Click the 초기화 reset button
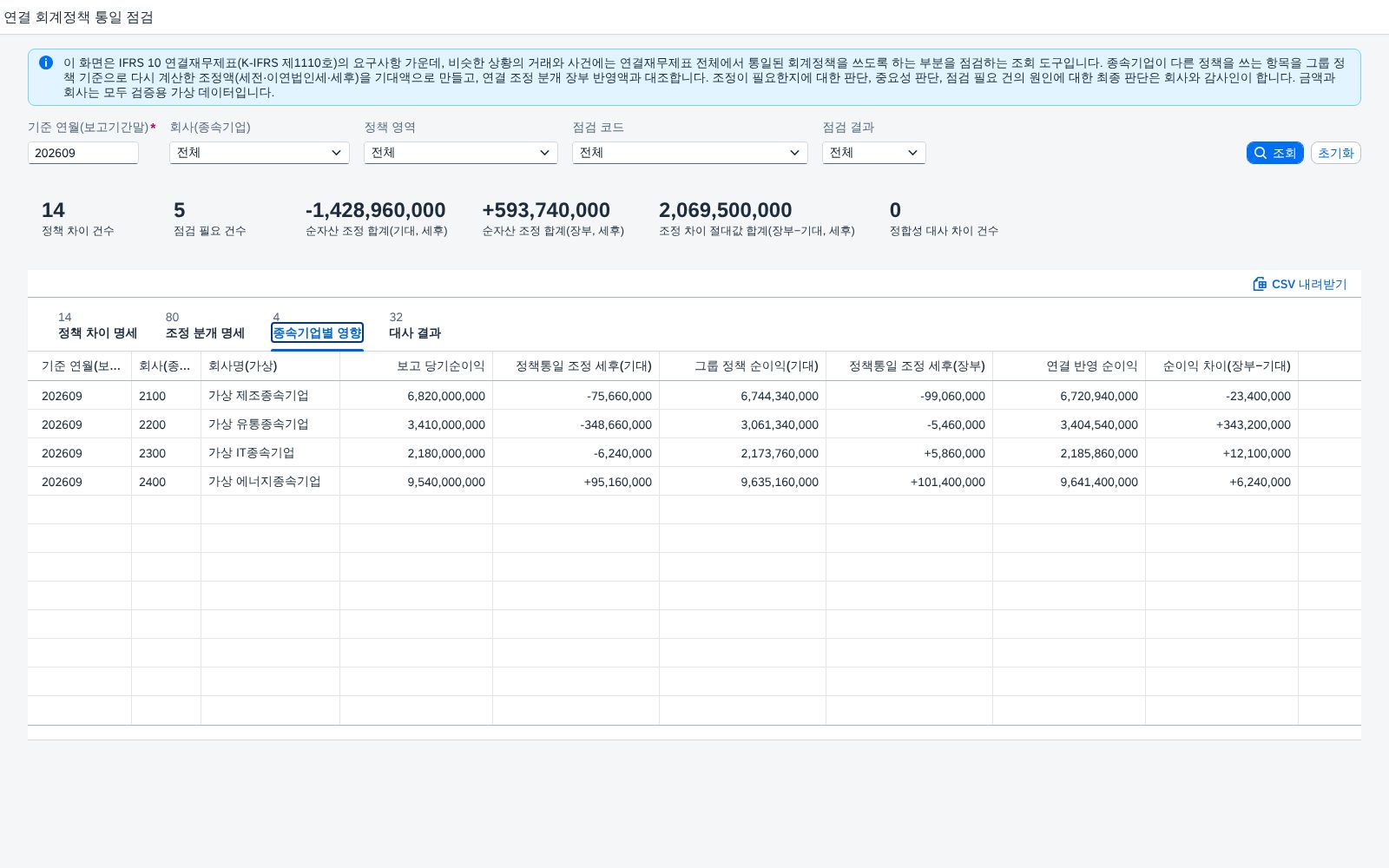This screenshot has height=868, width=1389. 1335,153
